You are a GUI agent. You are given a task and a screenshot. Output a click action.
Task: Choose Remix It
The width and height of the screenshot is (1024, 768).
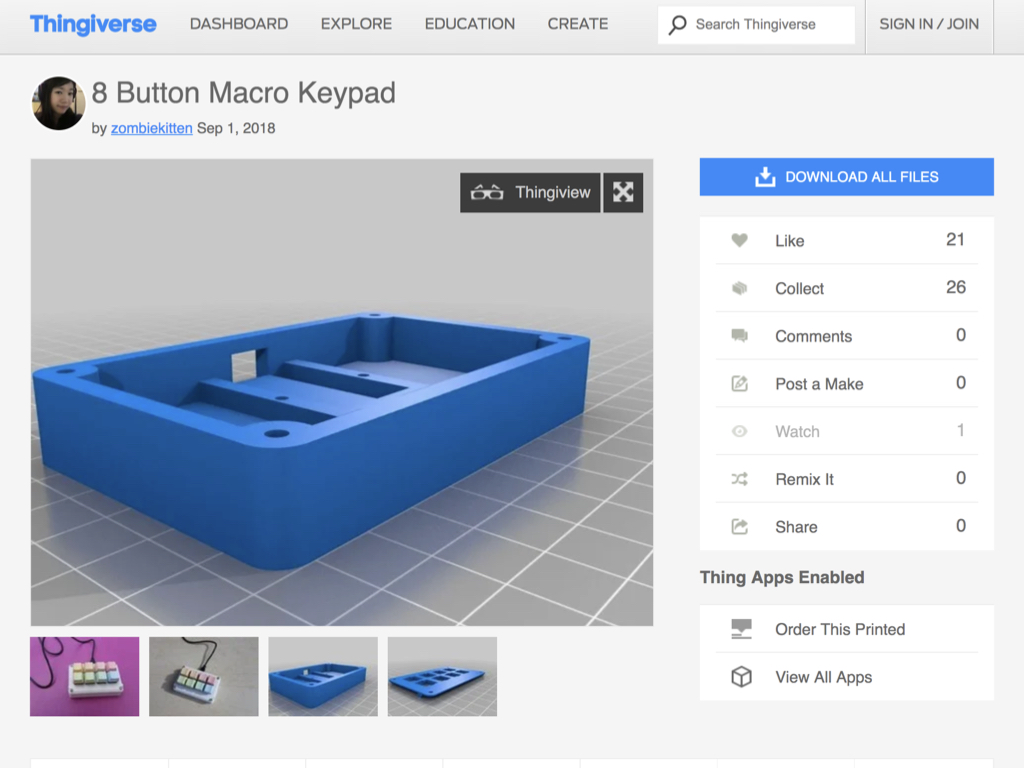pos(847,479)
